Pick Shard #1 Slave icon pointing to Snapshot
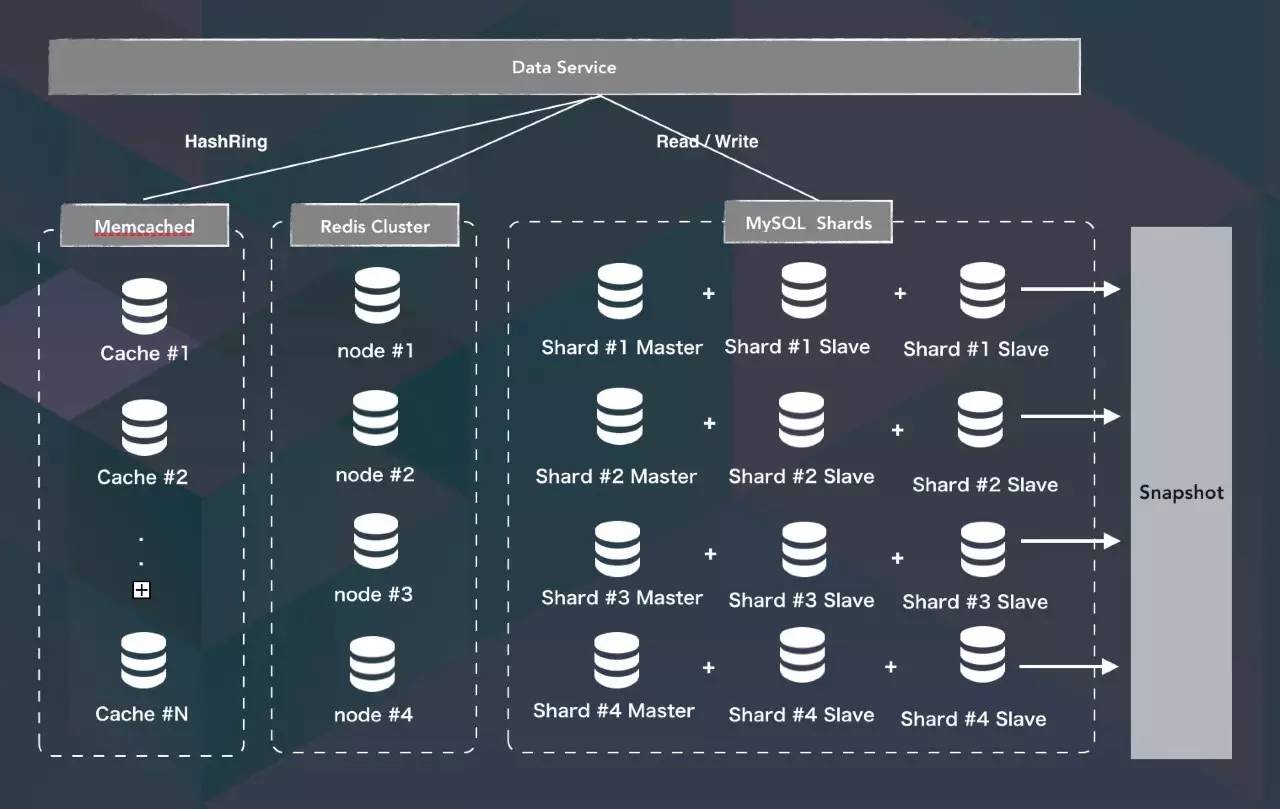The height and width of the screenshot is (809, 1280). (x=982, y=291)
